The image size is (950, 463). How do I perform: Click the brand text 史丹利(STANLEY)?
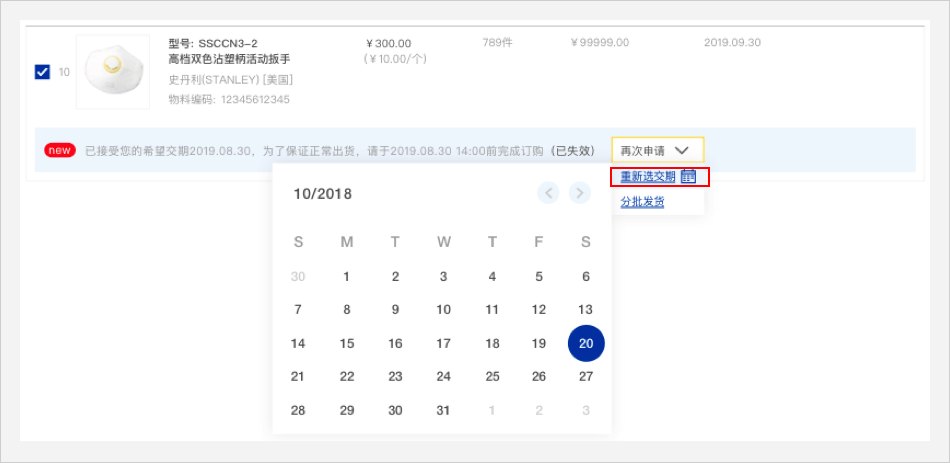(230, 80)
